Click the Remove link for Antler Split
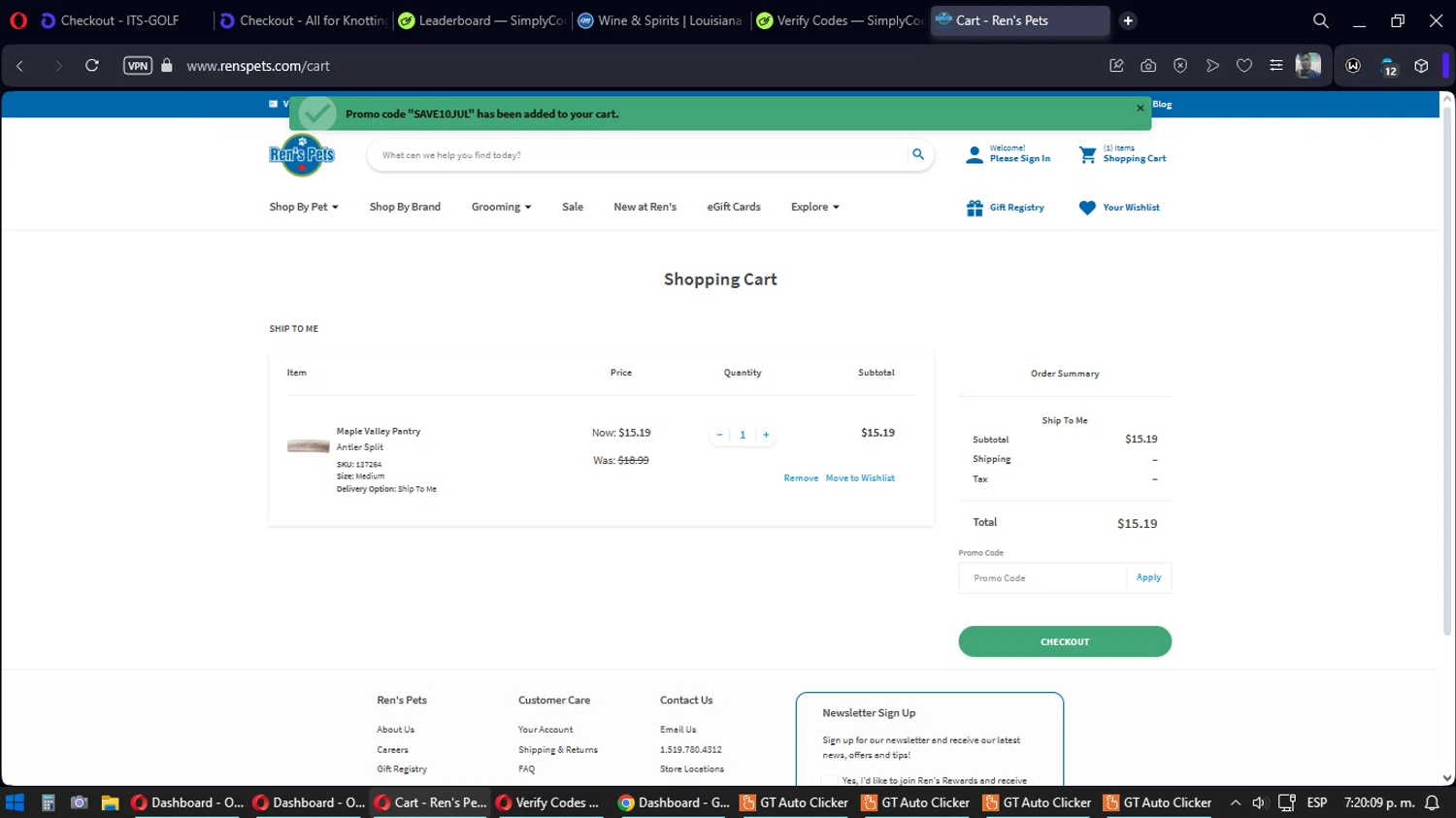Image resolution: width=1456 pixels, height=818 pixels. (x=801, y=478)
